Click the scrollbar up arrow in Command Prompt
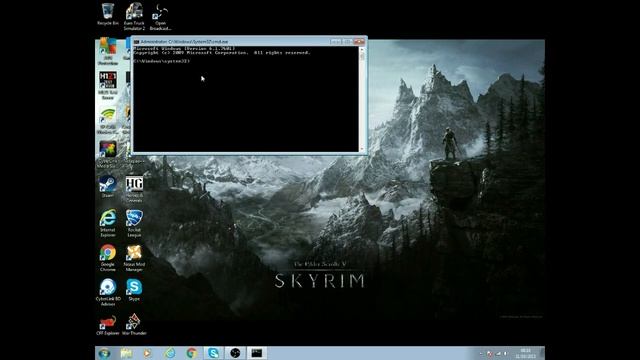This screenshot has width=640, height=360. (362, 50)
